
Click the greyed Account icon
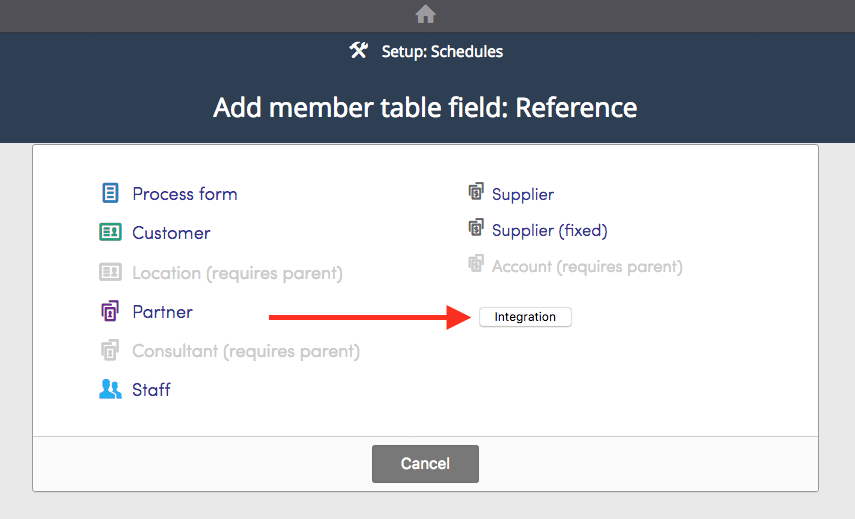tap(476, 264)
